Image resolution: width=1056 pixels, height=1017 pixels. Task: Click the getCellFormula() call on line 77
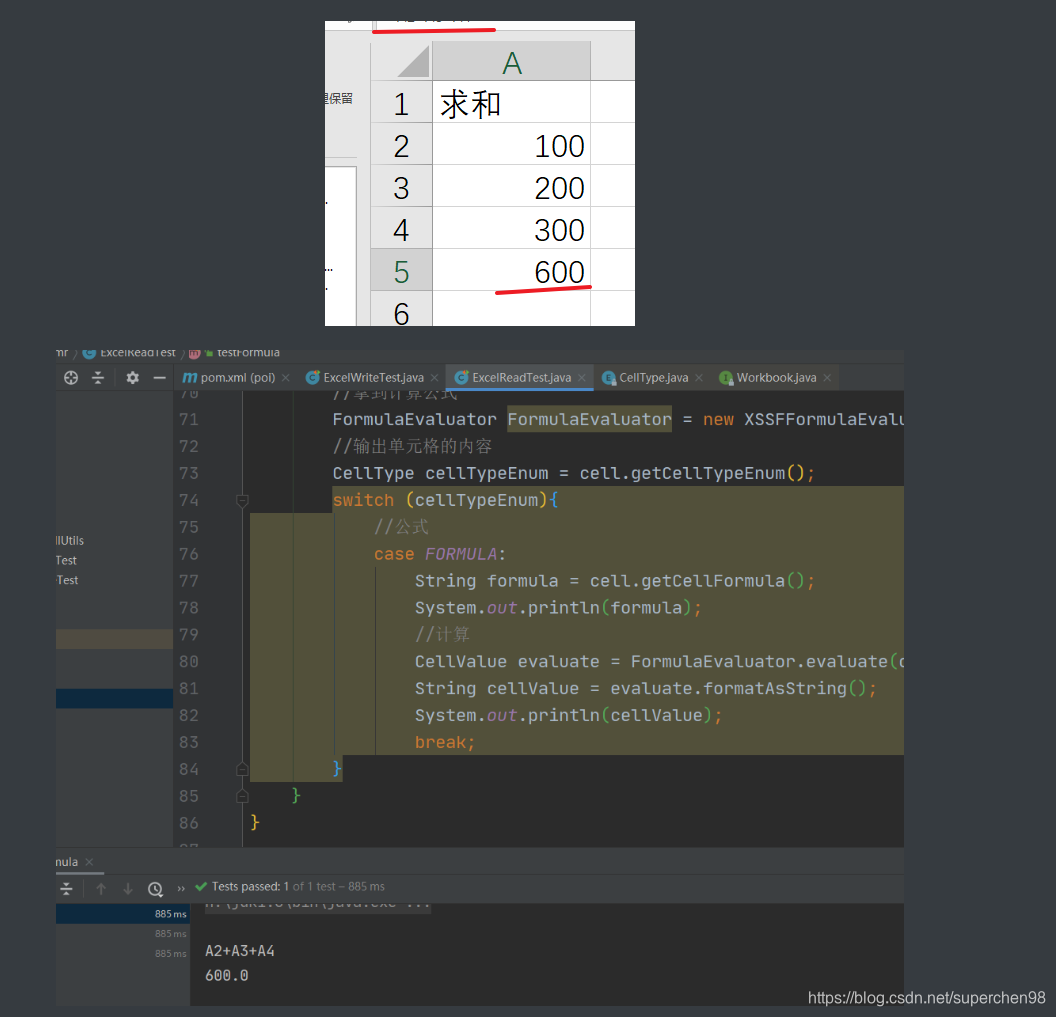click(723, 581)
